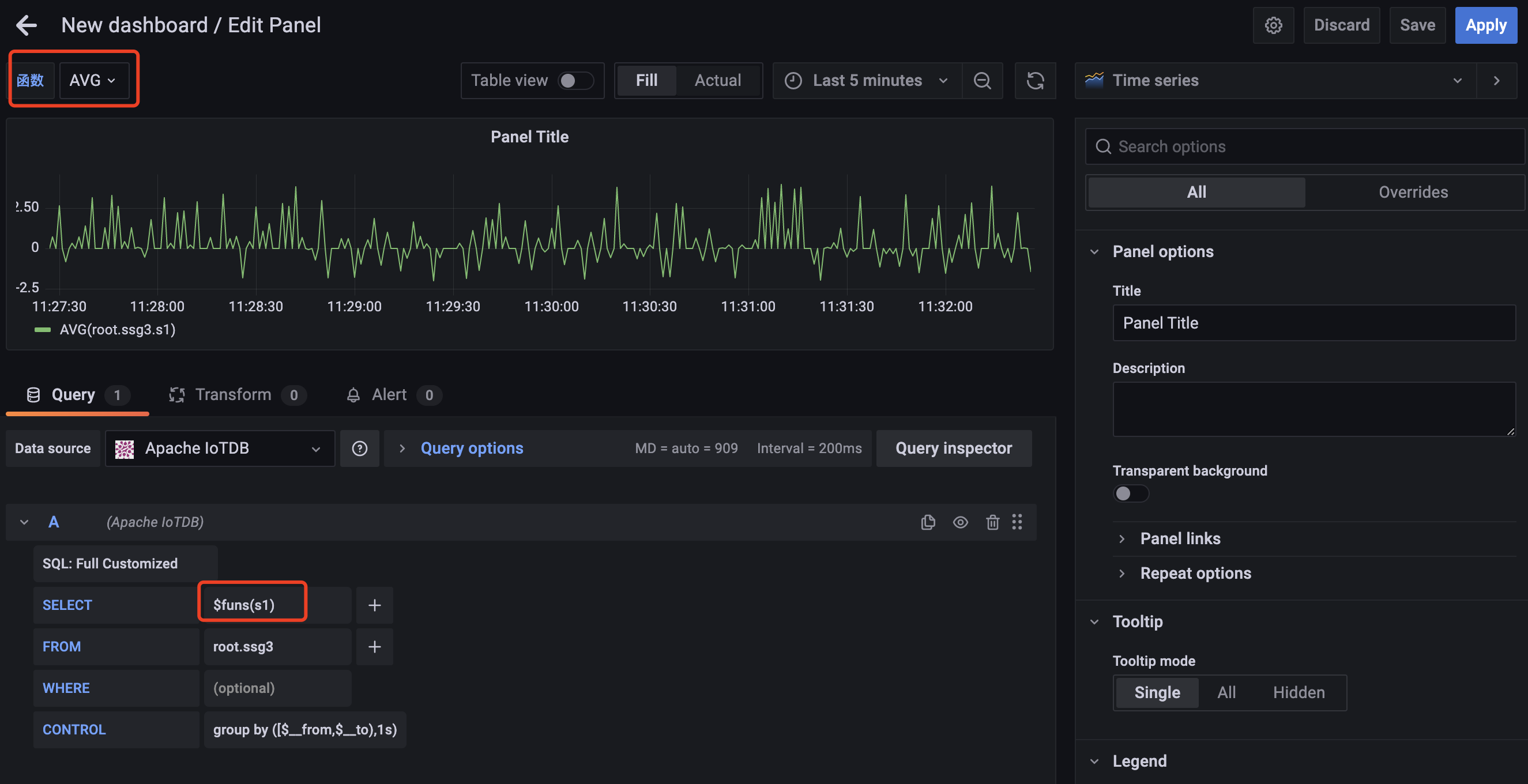Duplicate query A with copy icon
This screenshot has width=1528, height=784.
point(928,522)
